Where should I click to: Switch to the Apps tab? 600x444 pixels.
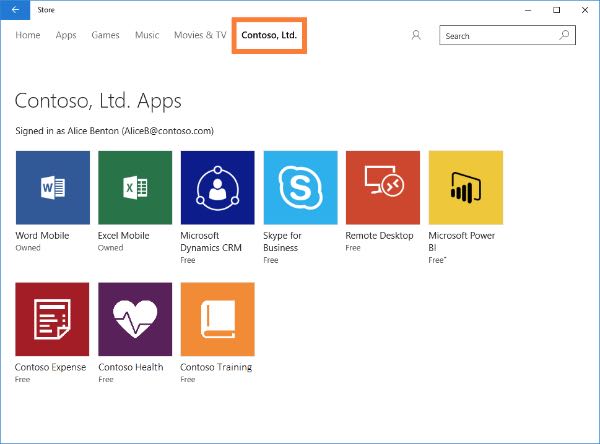(x=66, y=35)
